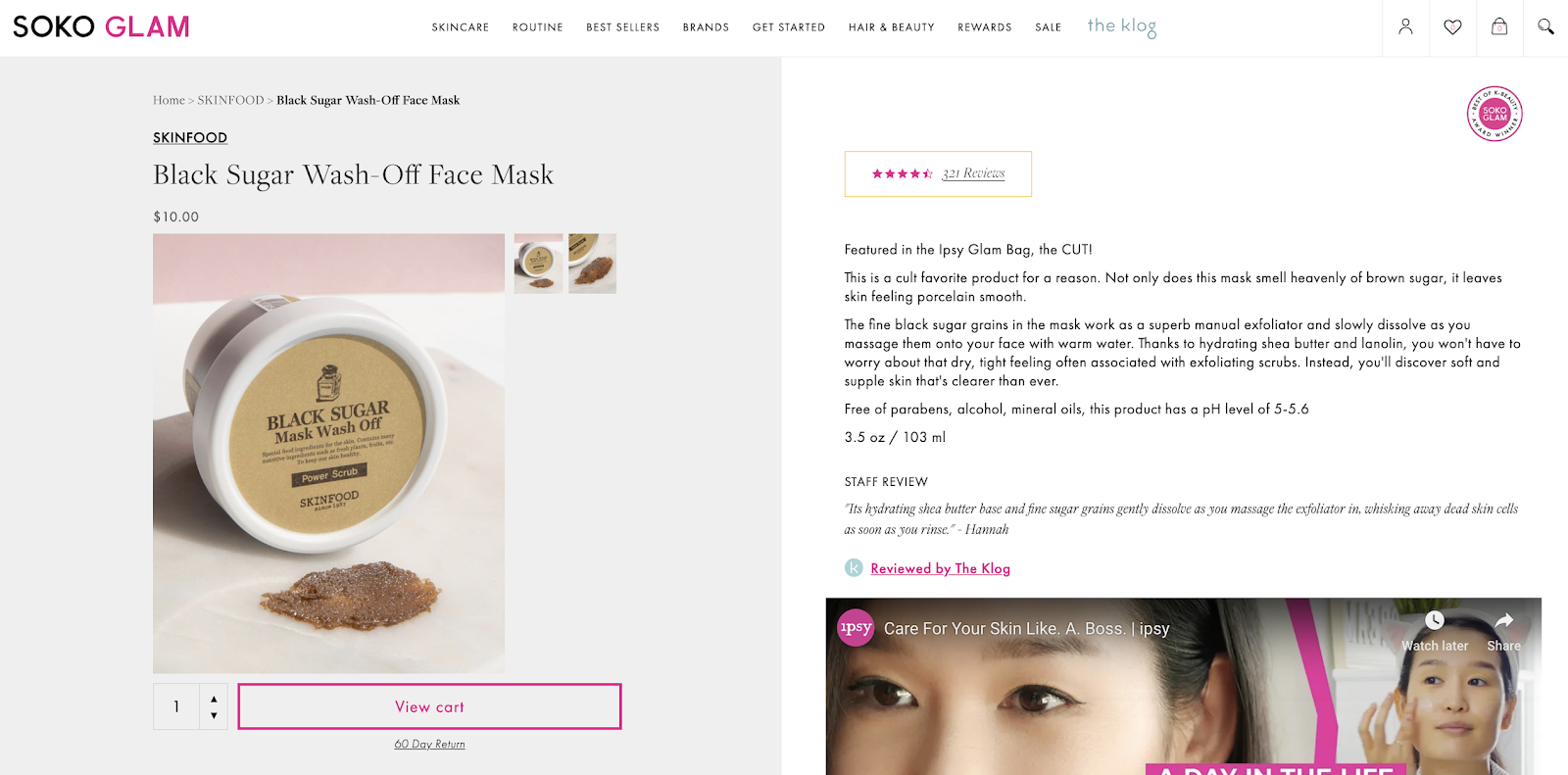Open the user account icon
The image size is (1568, 775).
pos(1405,27)
